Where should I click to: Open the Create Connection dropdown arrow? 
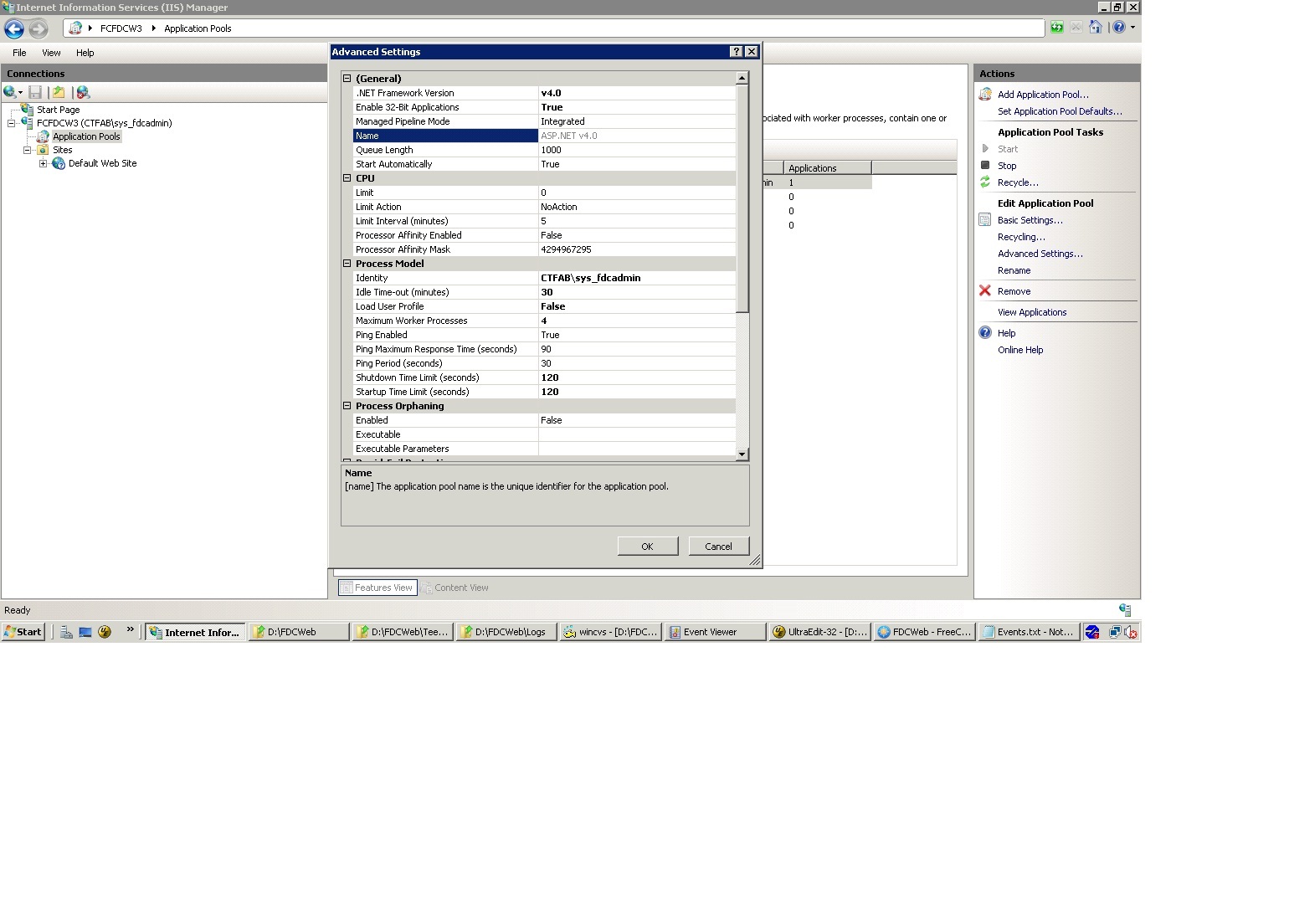pyautogui.click(x=20, y=93)
